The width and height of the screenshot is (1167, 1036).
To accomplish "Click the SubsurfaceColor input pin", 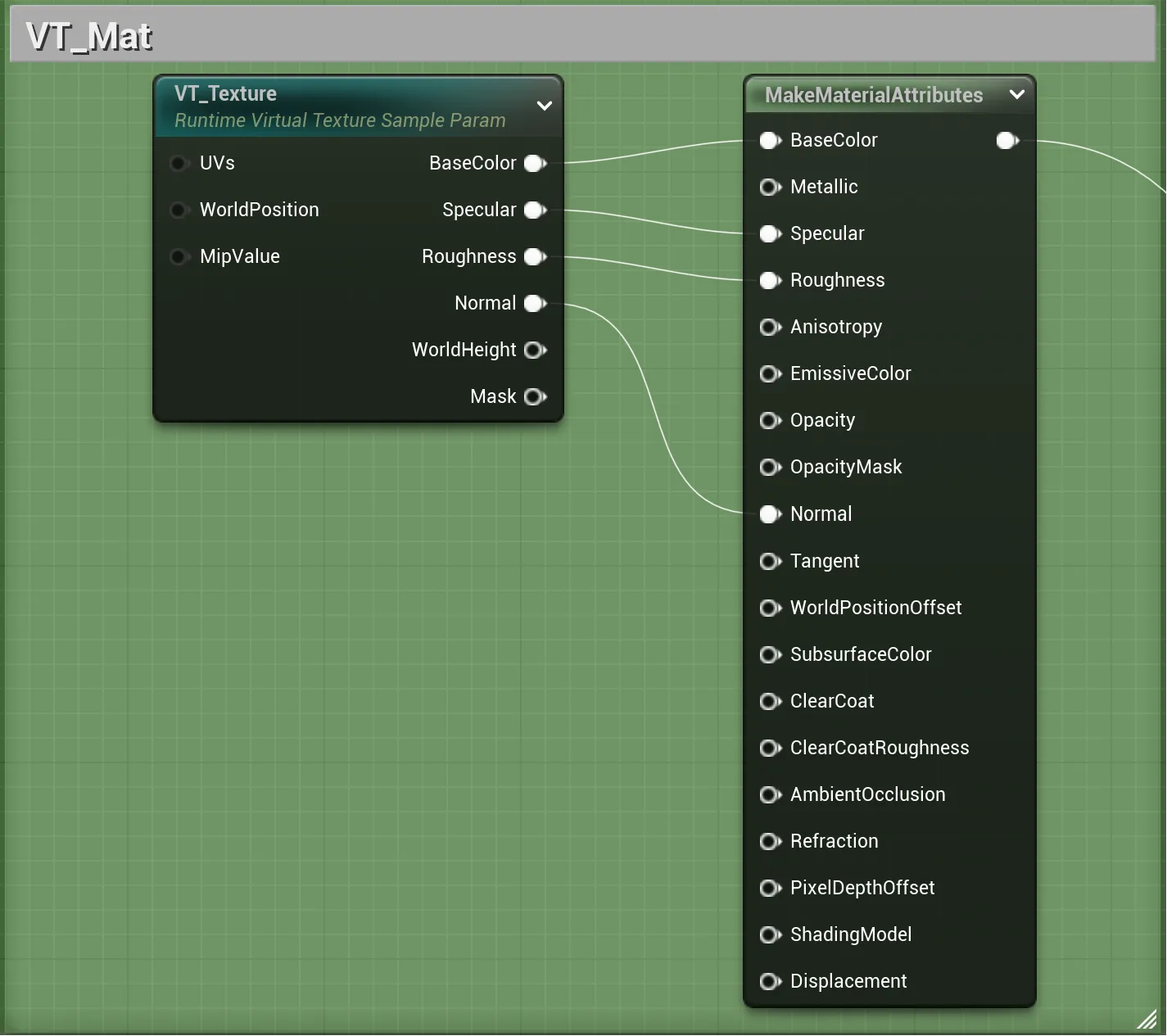I will point(771,654).
